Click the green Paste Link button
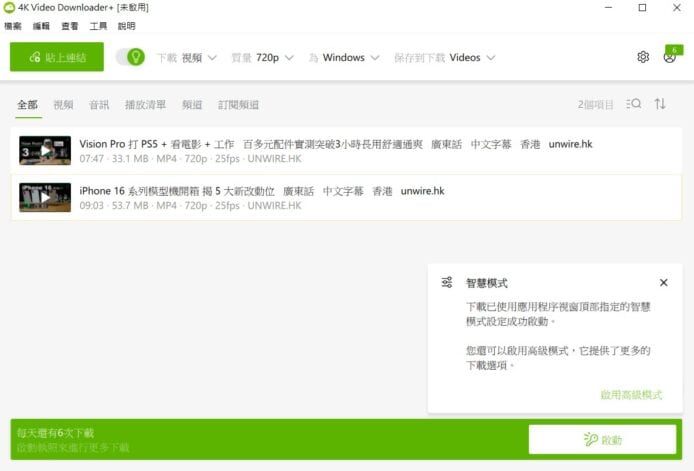This screenshot has height=471, width=694. (x=57, y=57)
